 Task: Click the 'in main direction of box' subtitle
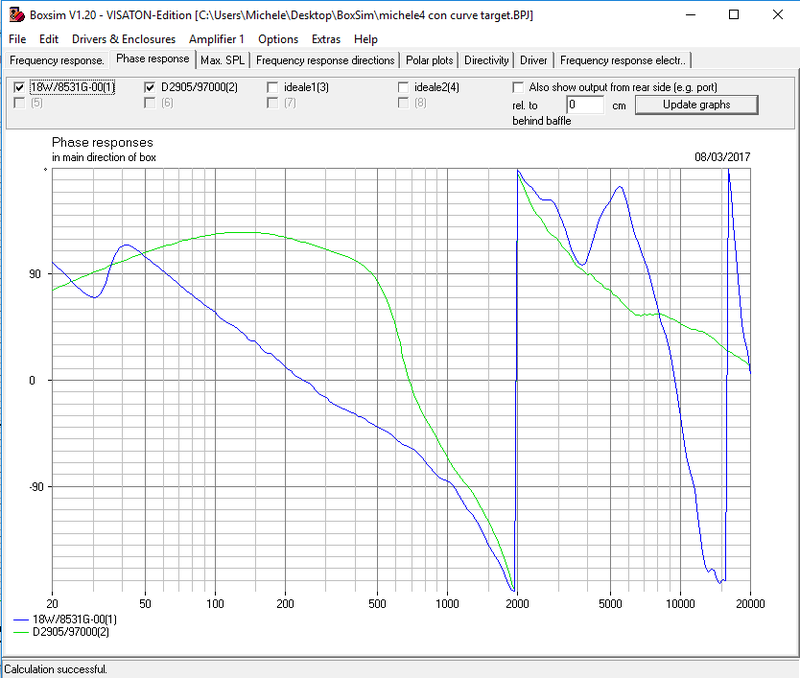[104, 157]
